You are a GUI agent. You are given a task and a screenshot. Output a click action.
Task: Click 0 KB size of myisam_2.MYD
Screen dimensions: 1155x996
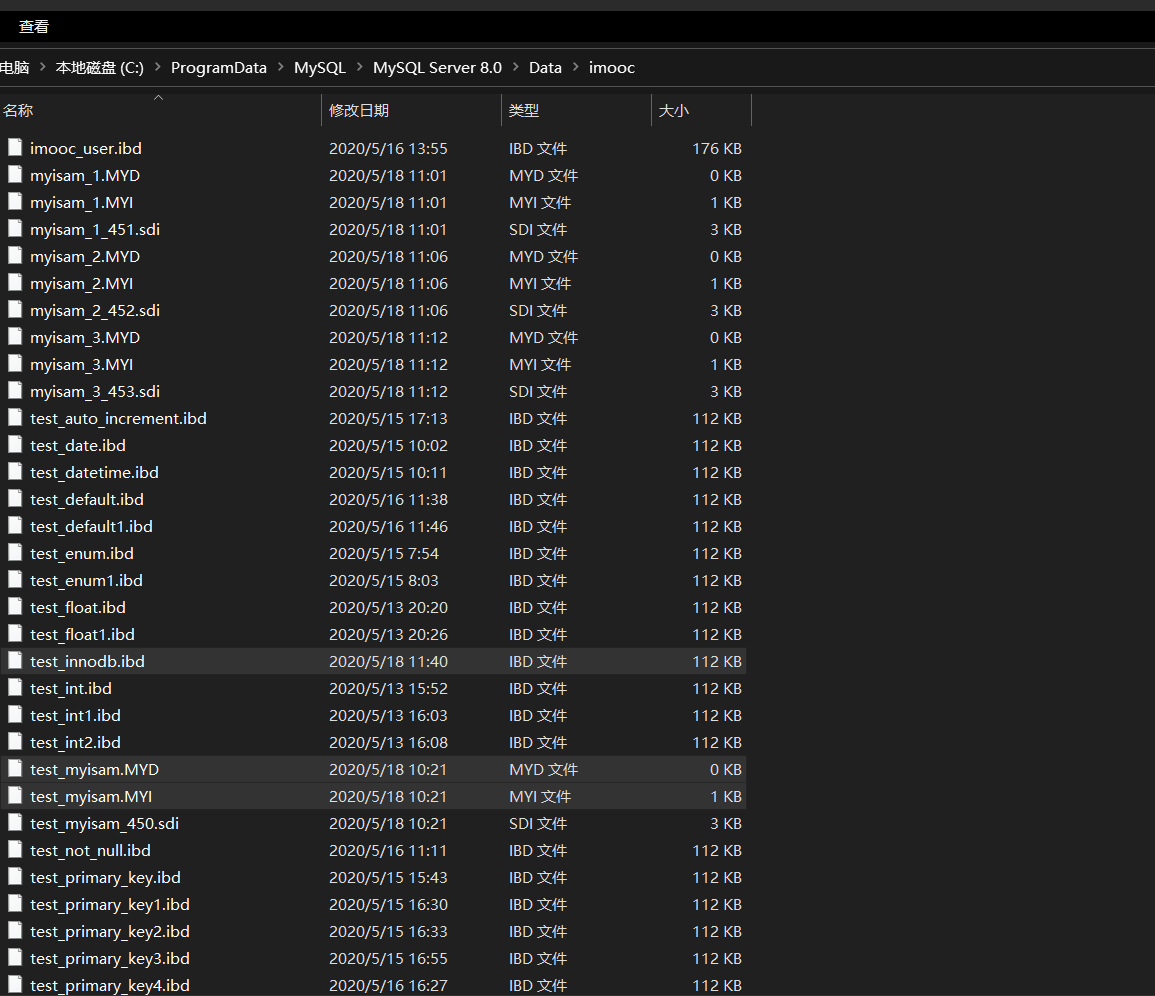(x=726, y=256)
